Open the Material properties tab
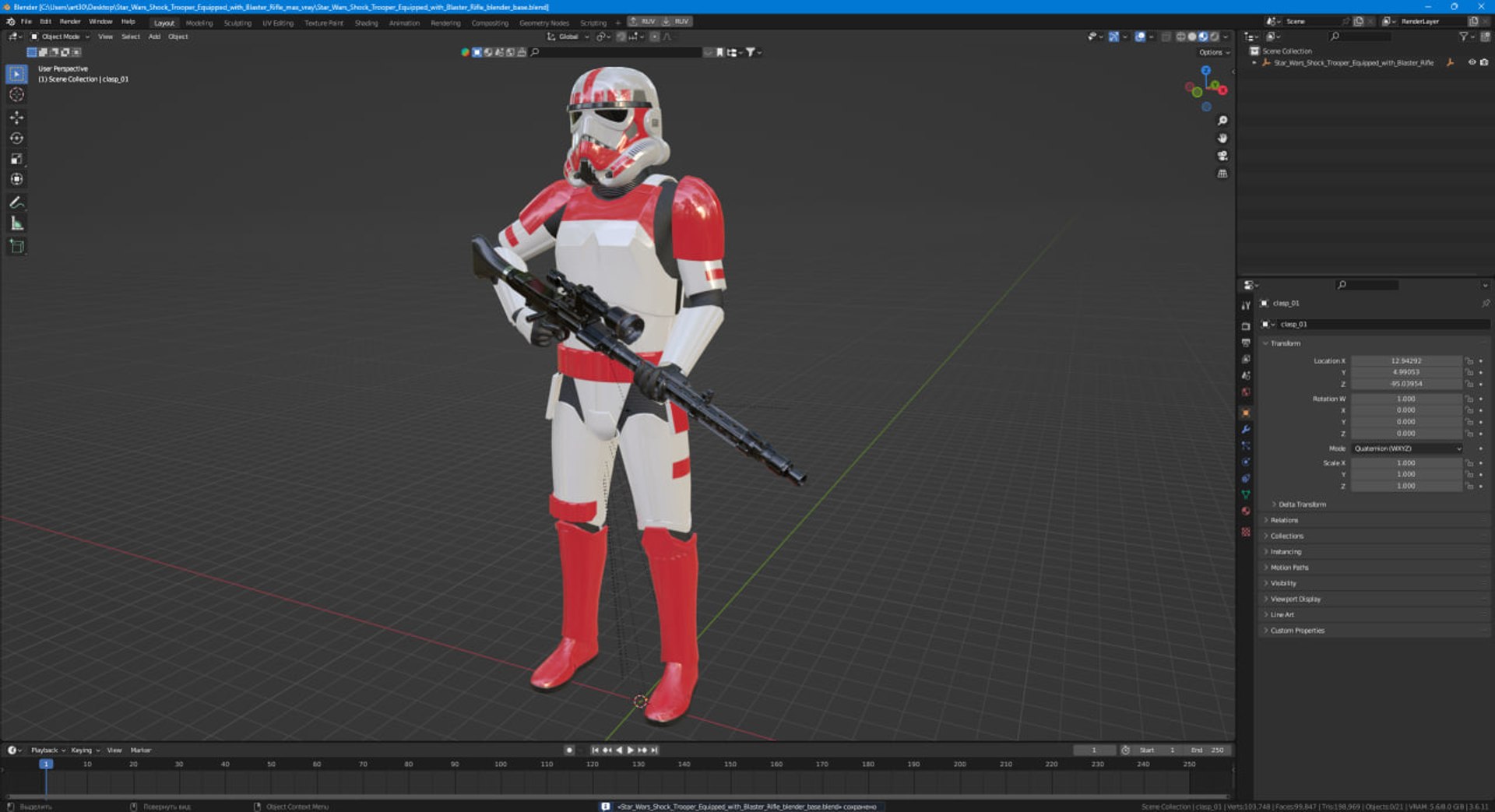 (1246, 511)
